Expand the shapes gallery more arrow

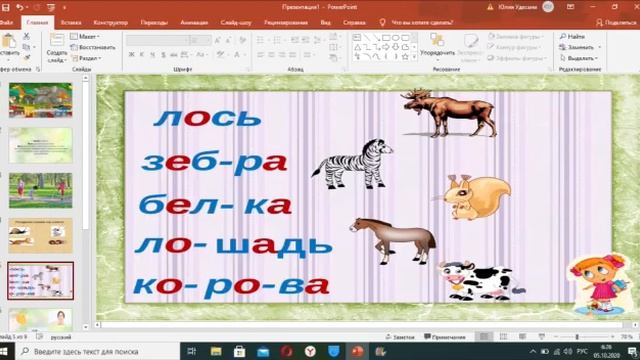pos(414,57)
